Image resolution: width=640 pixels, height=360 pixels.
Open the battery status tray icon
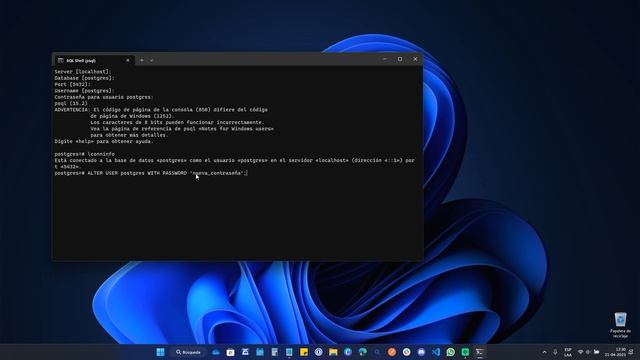coord(597,352)
